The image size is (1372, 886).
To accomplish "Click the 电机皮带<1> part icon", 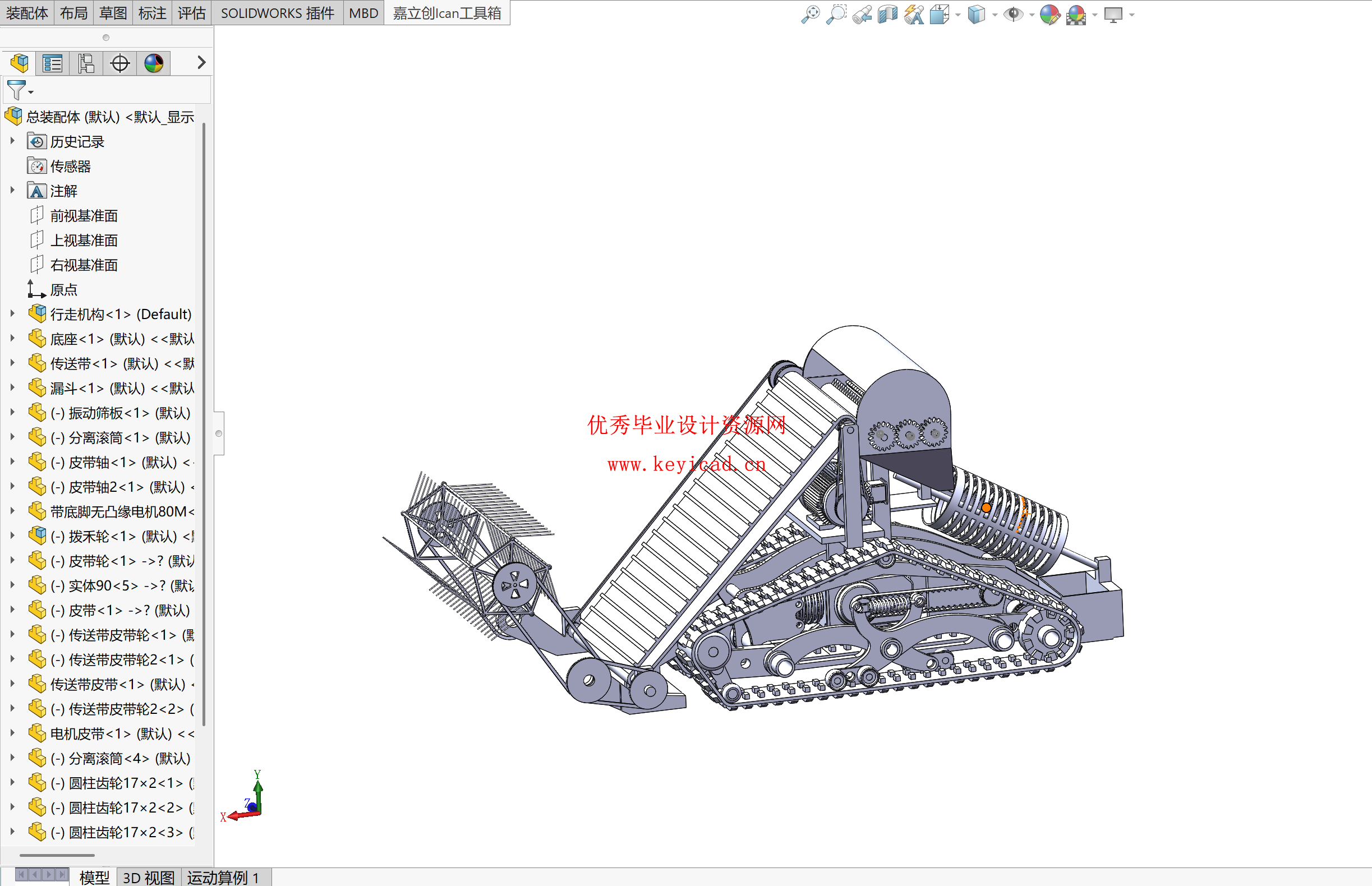I will [x=38, y=733].
